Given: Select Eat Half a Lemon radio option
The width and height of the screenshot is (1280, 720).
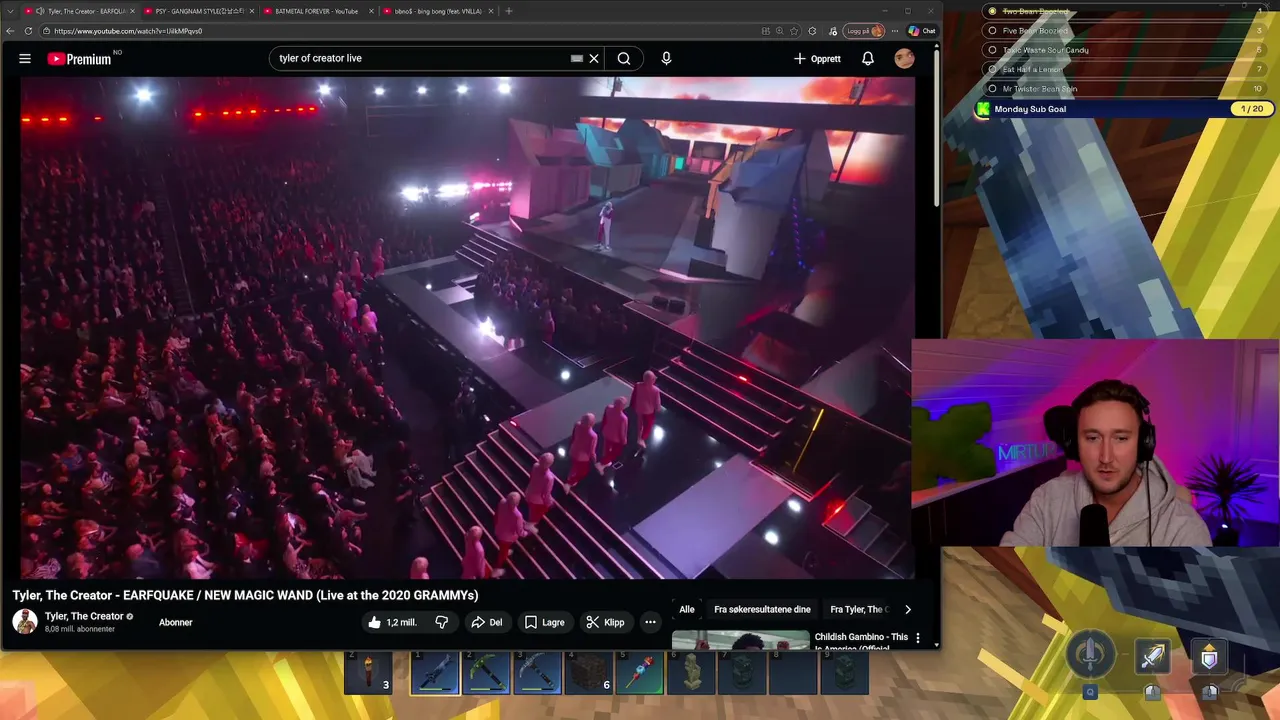Looking at the screenshot, I should [992, 69].
